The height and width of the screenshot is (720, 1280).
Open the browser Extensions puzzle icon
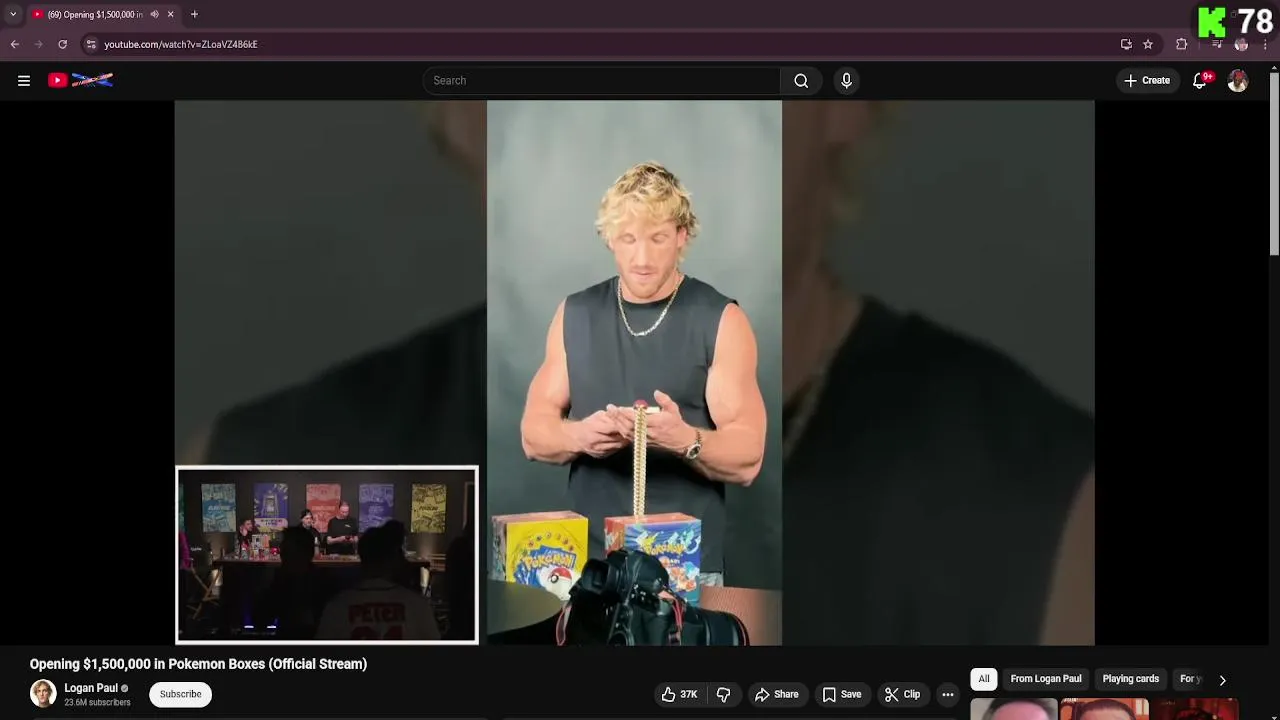[1182, 44]
